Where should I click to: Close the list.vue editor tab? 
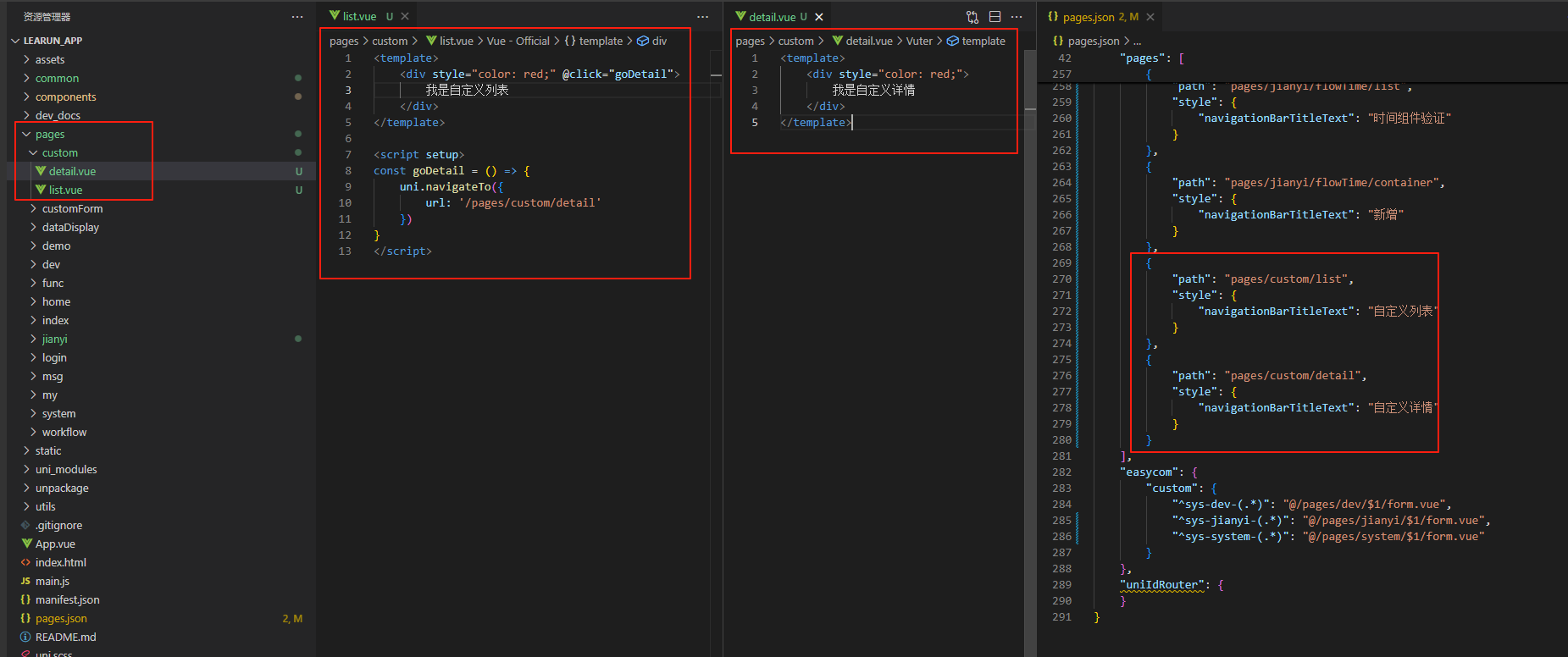point(405,17)
